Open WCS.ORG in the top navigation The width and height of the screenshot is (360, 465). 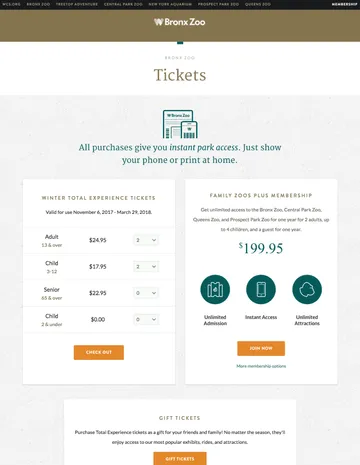coord(11,4)
